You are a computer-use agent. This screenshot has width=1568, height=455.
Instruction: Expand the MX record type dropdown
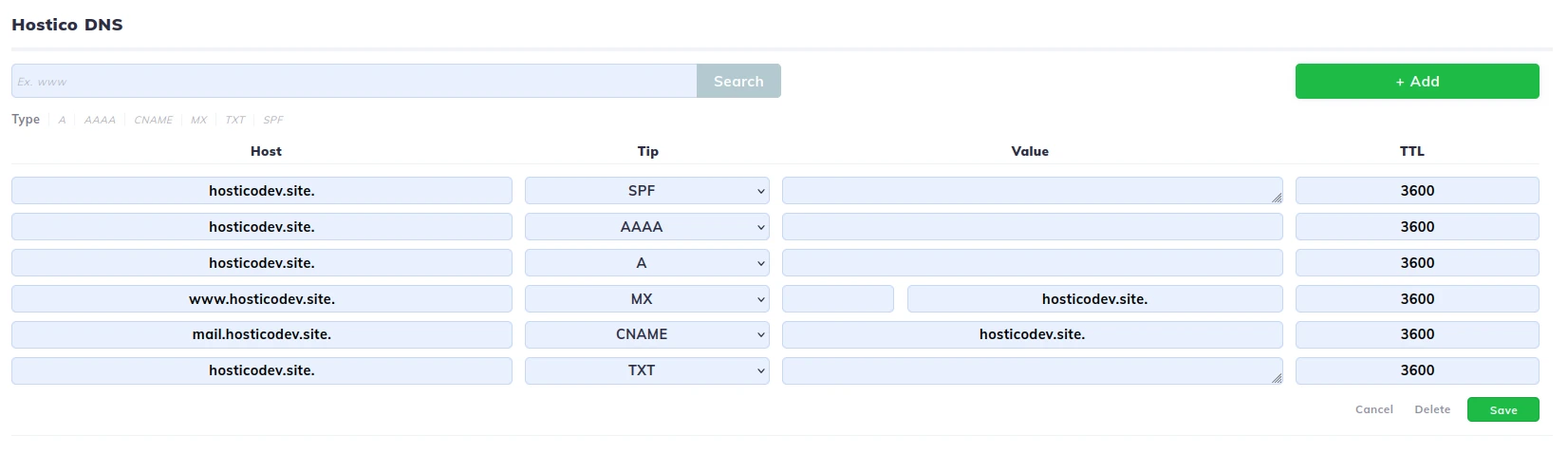click(646, 299)
